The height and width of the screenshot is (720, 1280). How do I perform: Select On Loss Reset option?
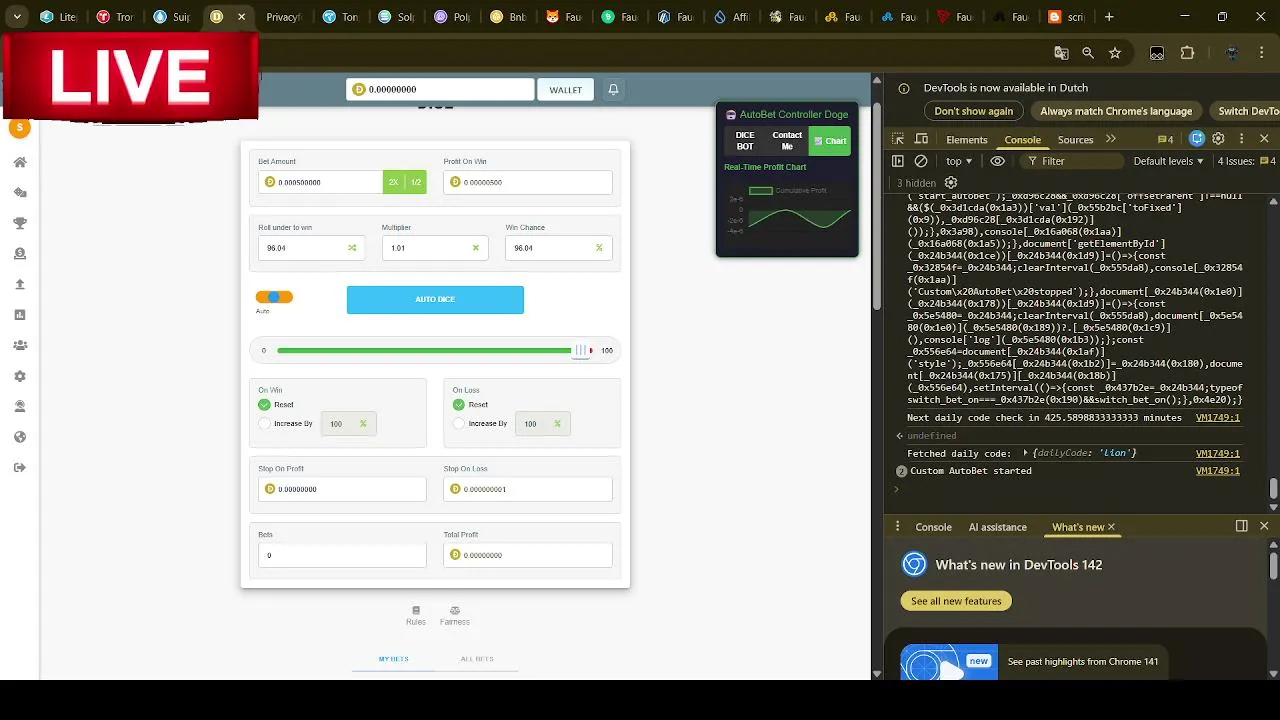[x=458, y=404]
